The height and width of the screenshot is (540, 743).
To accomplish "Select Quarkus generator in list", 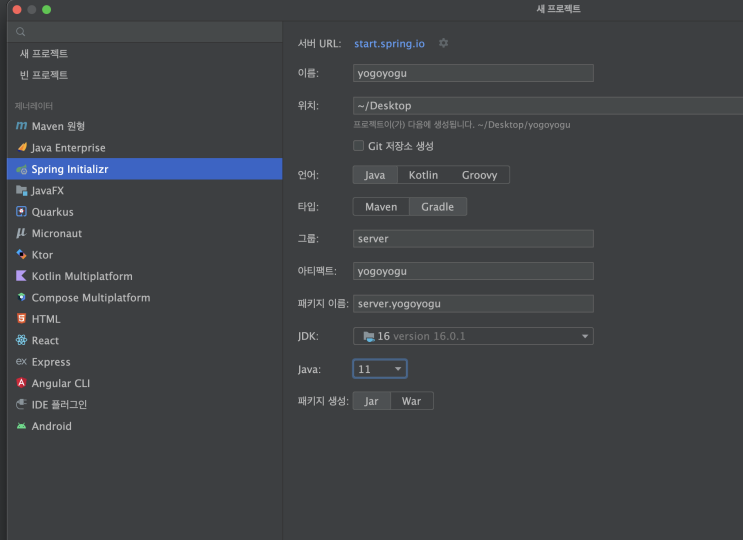I will pyautogui.click(x=145, y=212).
